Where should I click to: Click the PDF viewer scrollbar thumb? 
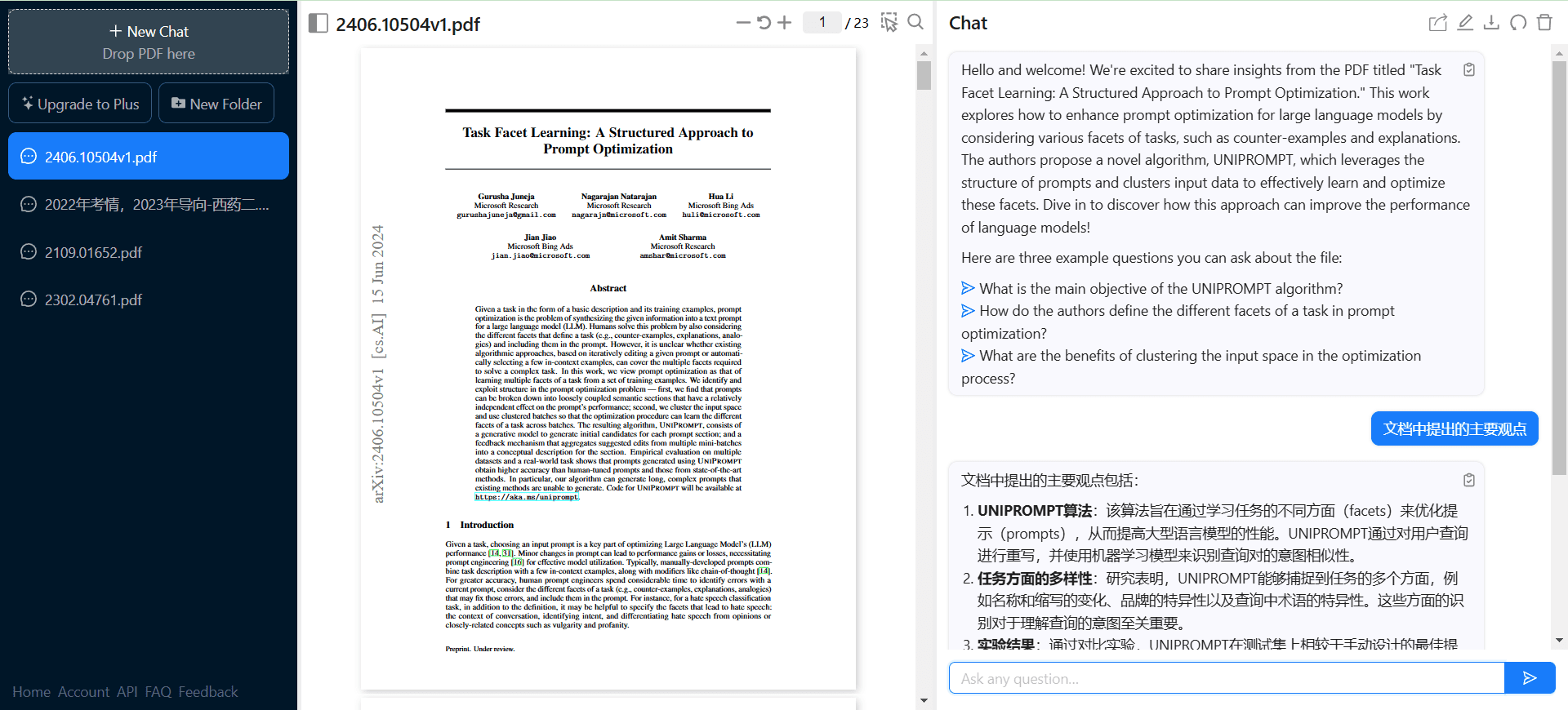(924, 76)
